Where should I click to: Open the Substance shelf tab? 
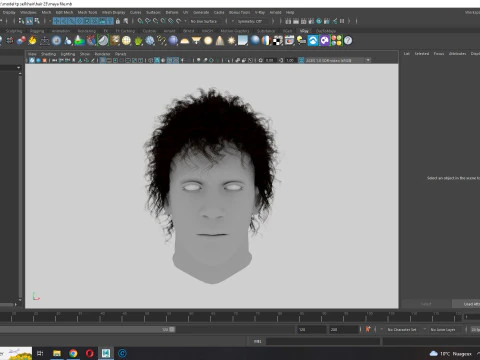tap(266, 31)
